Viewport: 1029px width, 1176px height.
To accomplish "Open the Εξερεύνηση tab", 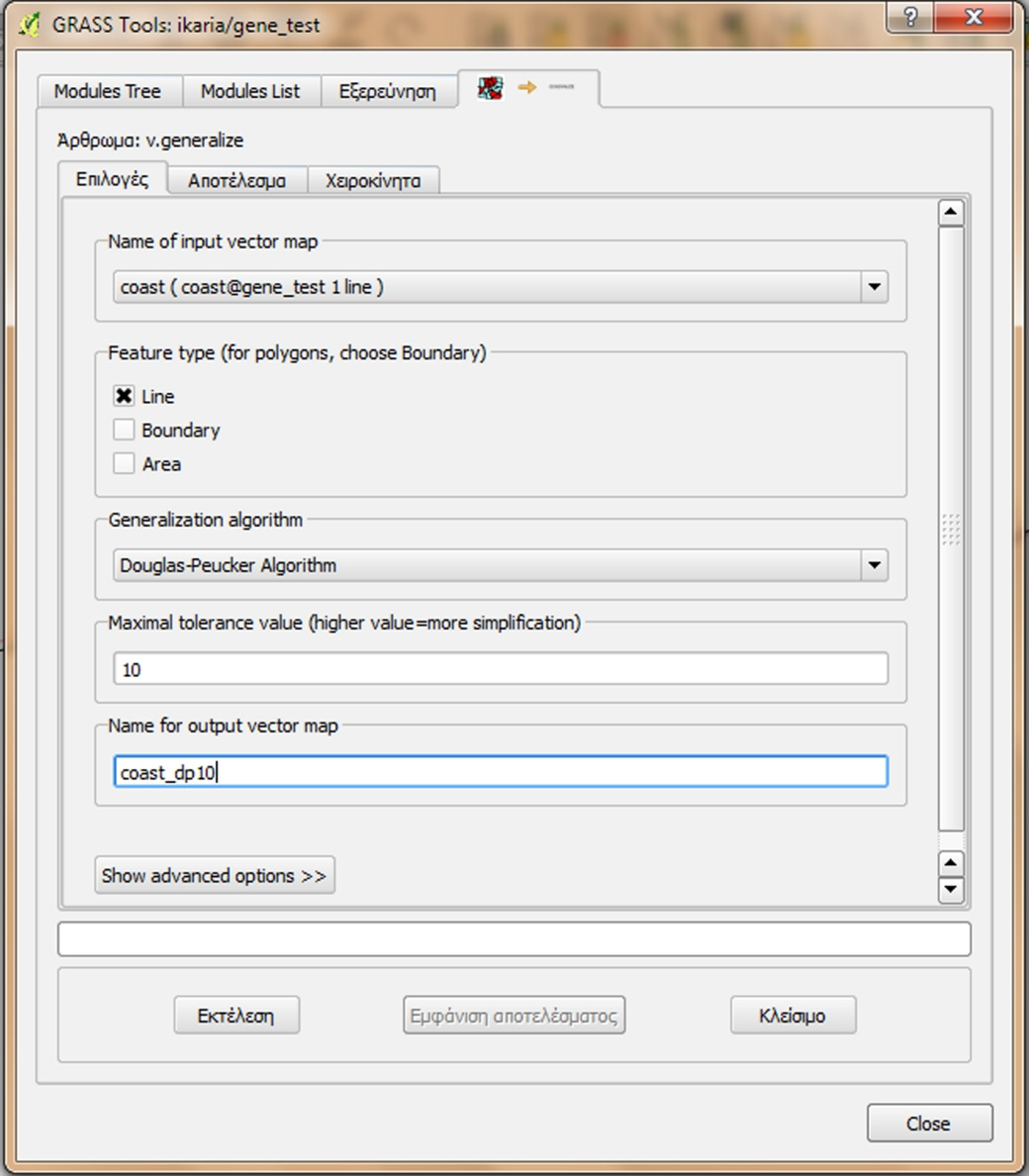I will (388, 91).
